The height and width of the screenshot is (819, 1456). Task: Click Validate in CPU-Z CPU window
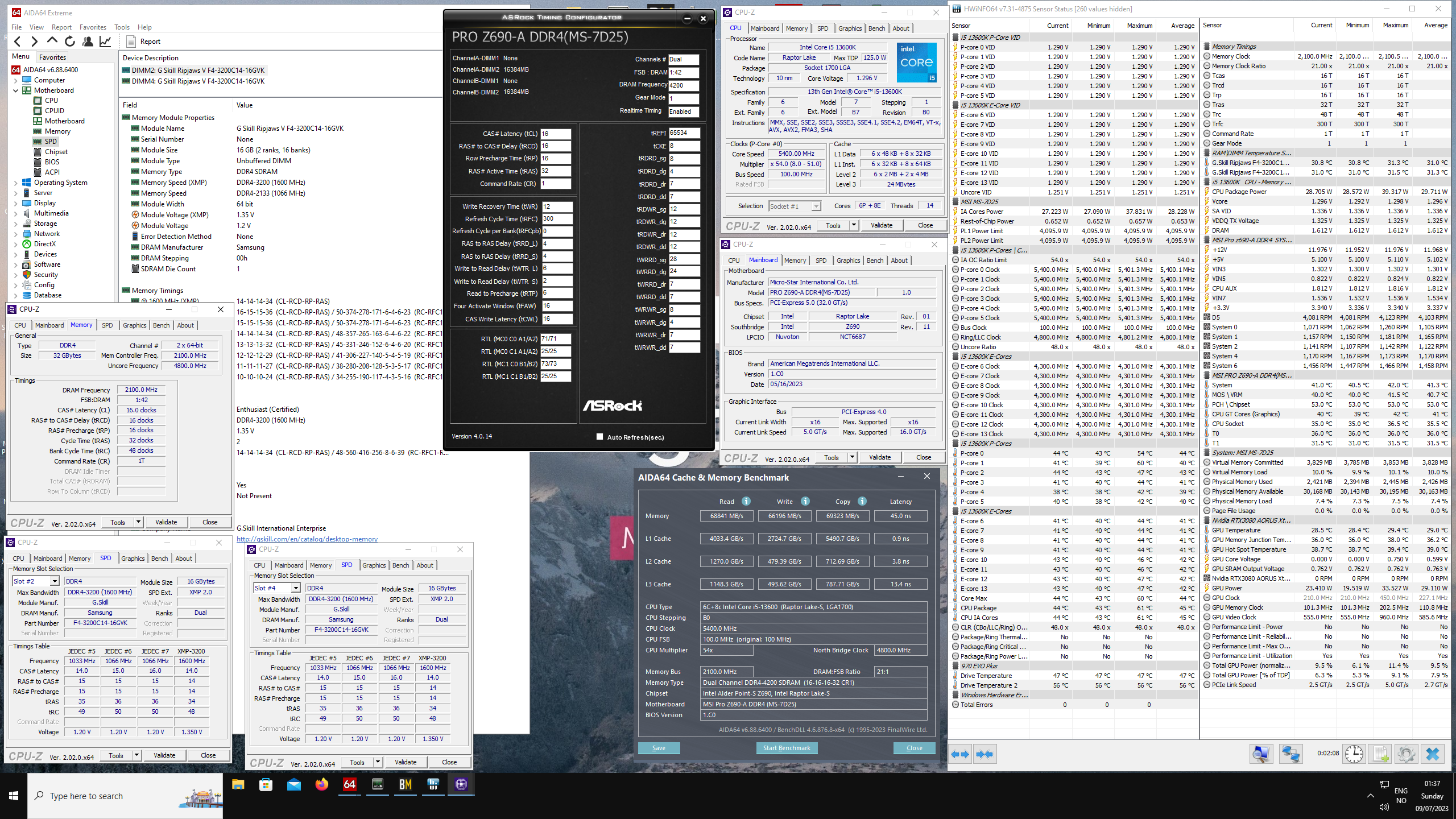pos(881,225)
